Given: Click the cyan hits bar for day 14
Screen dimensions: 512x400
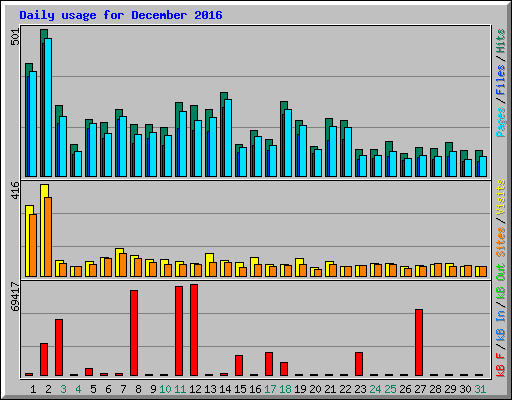Looking at the screenshot, I should (x=228, y=138).
